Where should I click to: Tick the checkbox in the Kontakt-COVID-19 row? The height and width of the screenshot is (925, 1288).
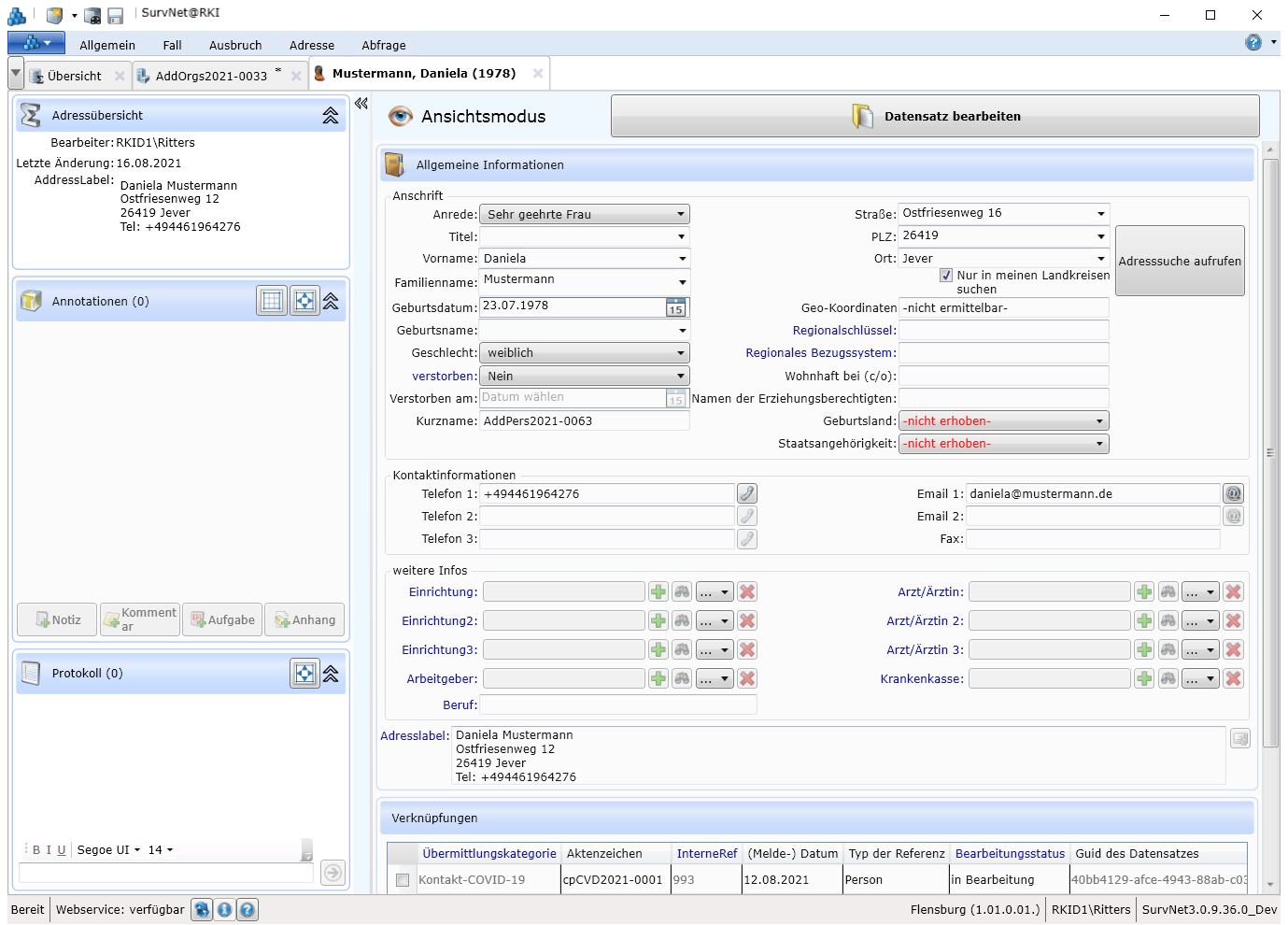coord(403,880)
